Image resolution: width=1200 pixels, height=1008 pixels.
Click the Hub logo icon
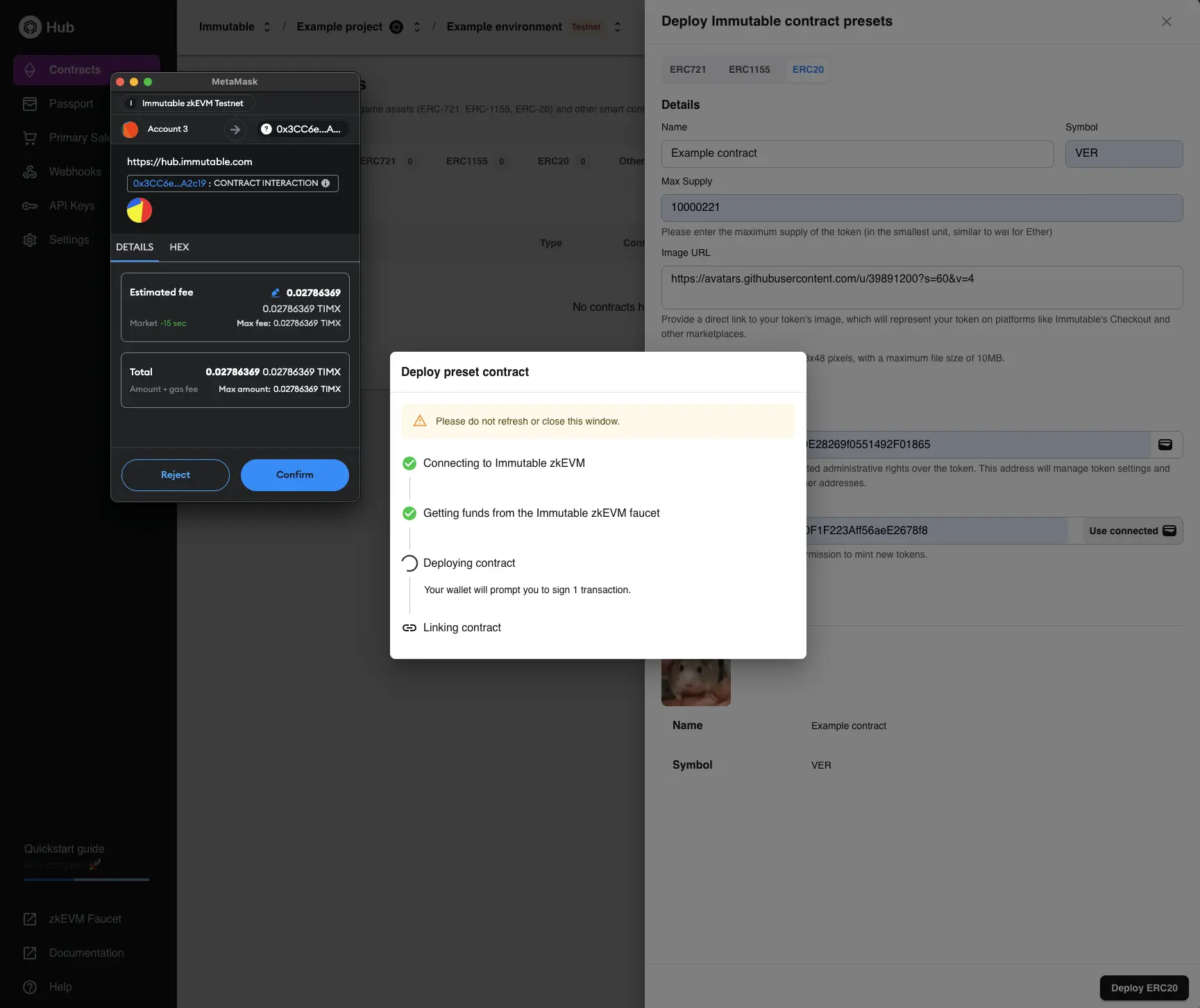coord(31,27)
